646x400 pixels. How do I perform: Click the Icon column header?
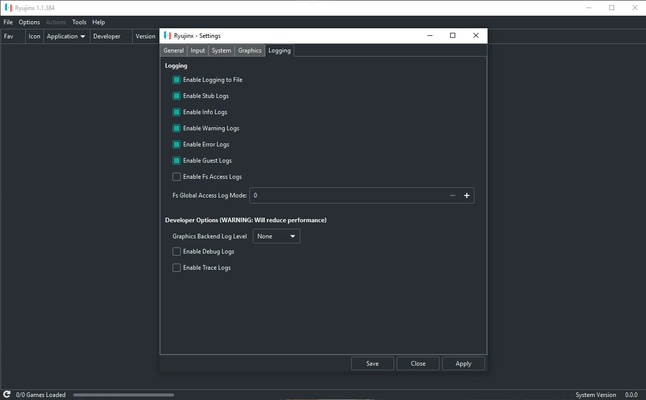(x=34, y=36)
